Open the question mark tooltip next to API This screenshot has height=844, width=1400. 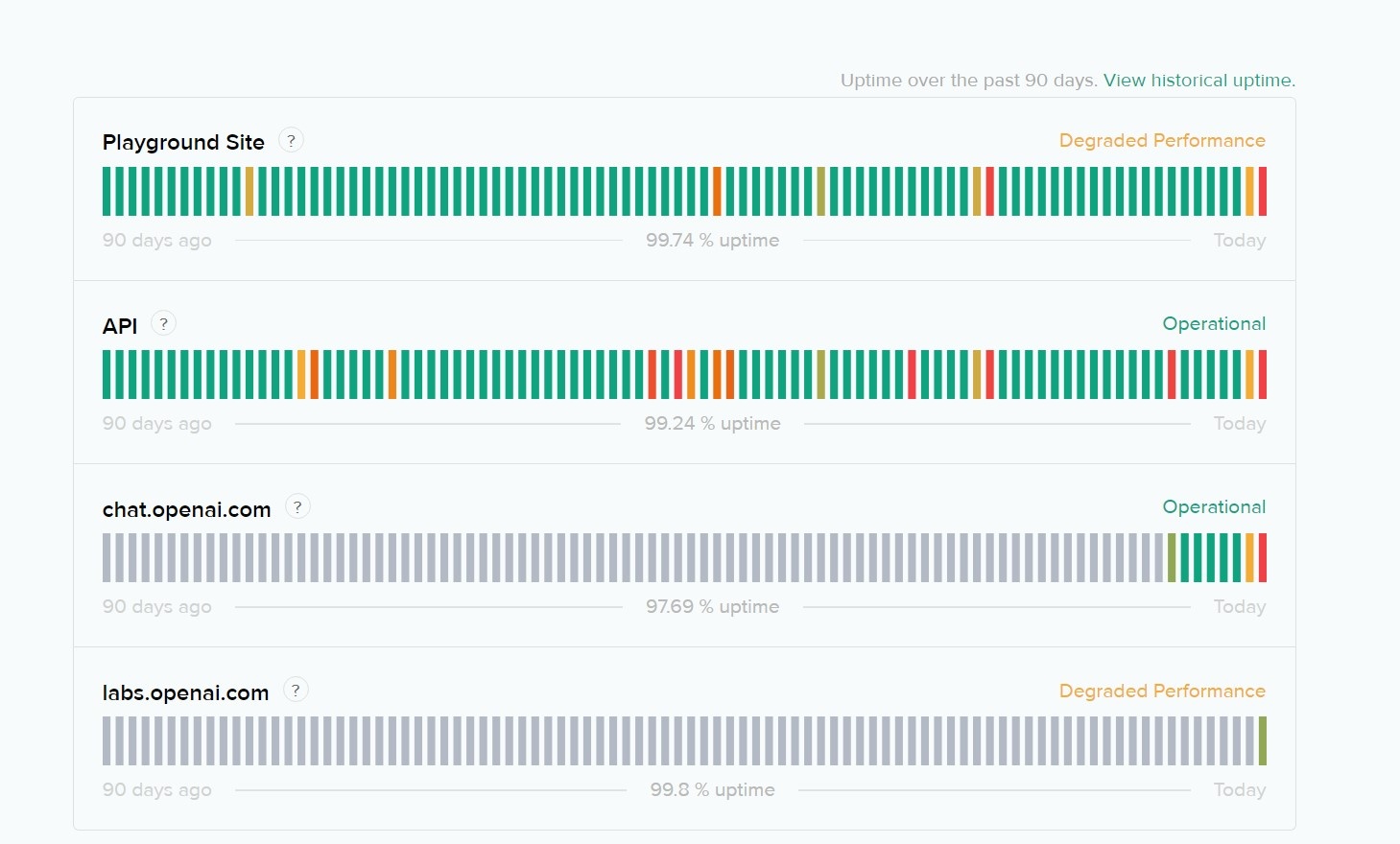(x=164, y=324)
